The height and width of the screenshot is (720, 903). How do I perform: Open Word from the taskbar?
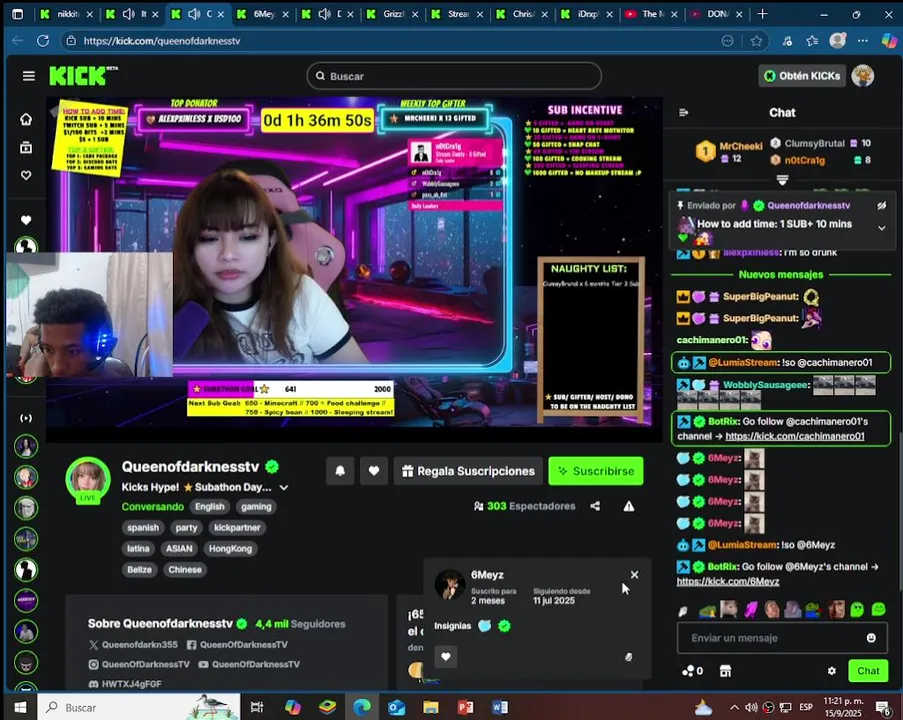pyautogui.click(x=500, y=707)
